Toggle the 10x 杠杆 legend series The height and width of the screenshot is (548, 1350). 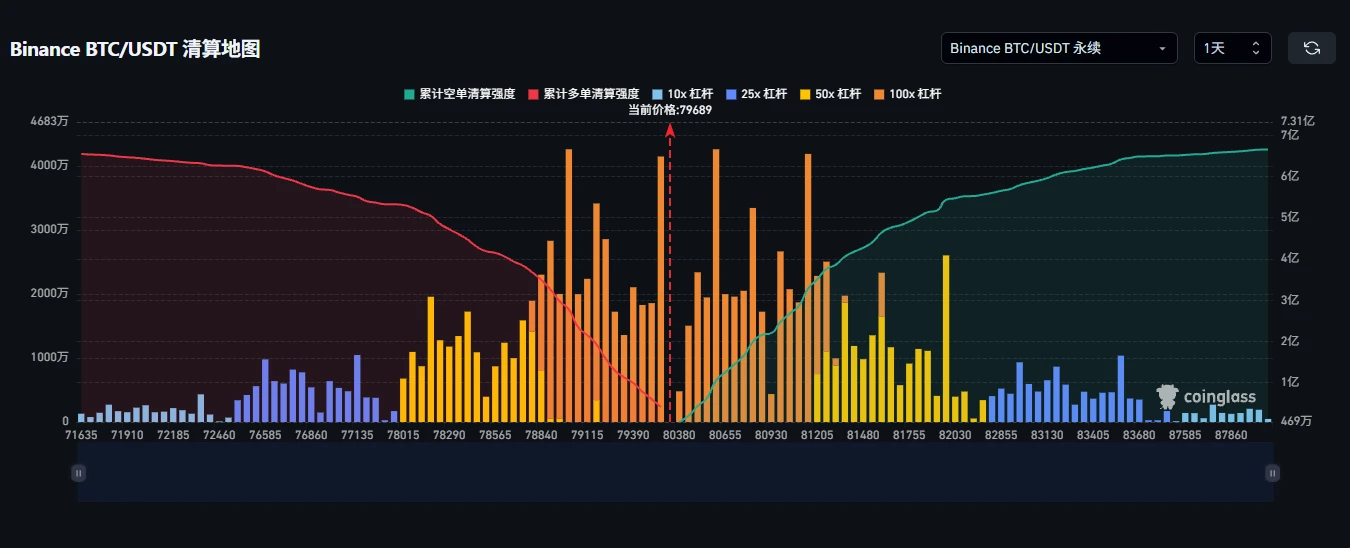(682, 94)
